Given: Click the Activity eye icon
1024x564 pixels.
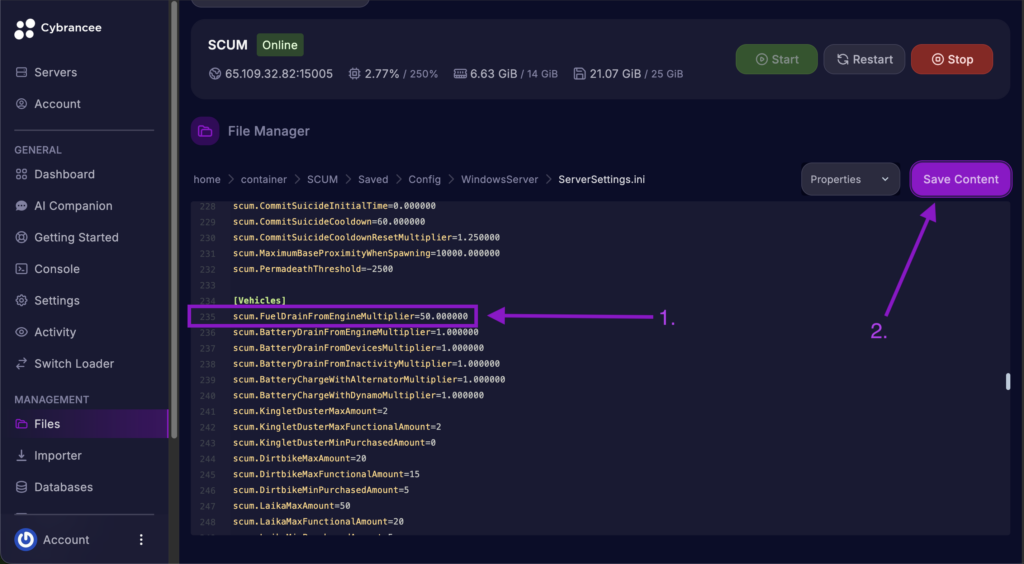Looking at the screenshot, I should point(22,332).
